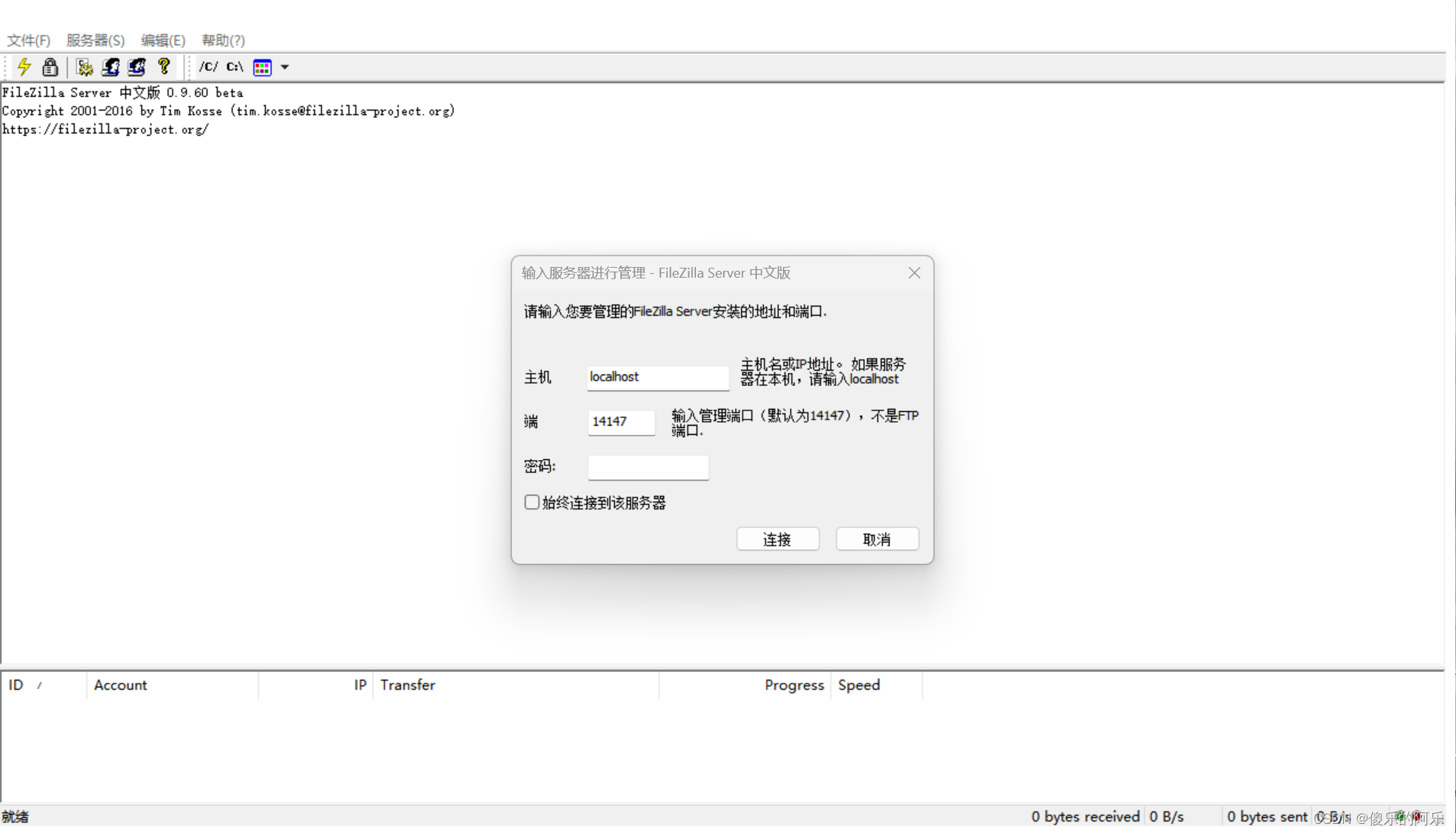Expand the dropdown arrow beside the grid icon
Screen dimensions: 1456x833
point(285,67)
